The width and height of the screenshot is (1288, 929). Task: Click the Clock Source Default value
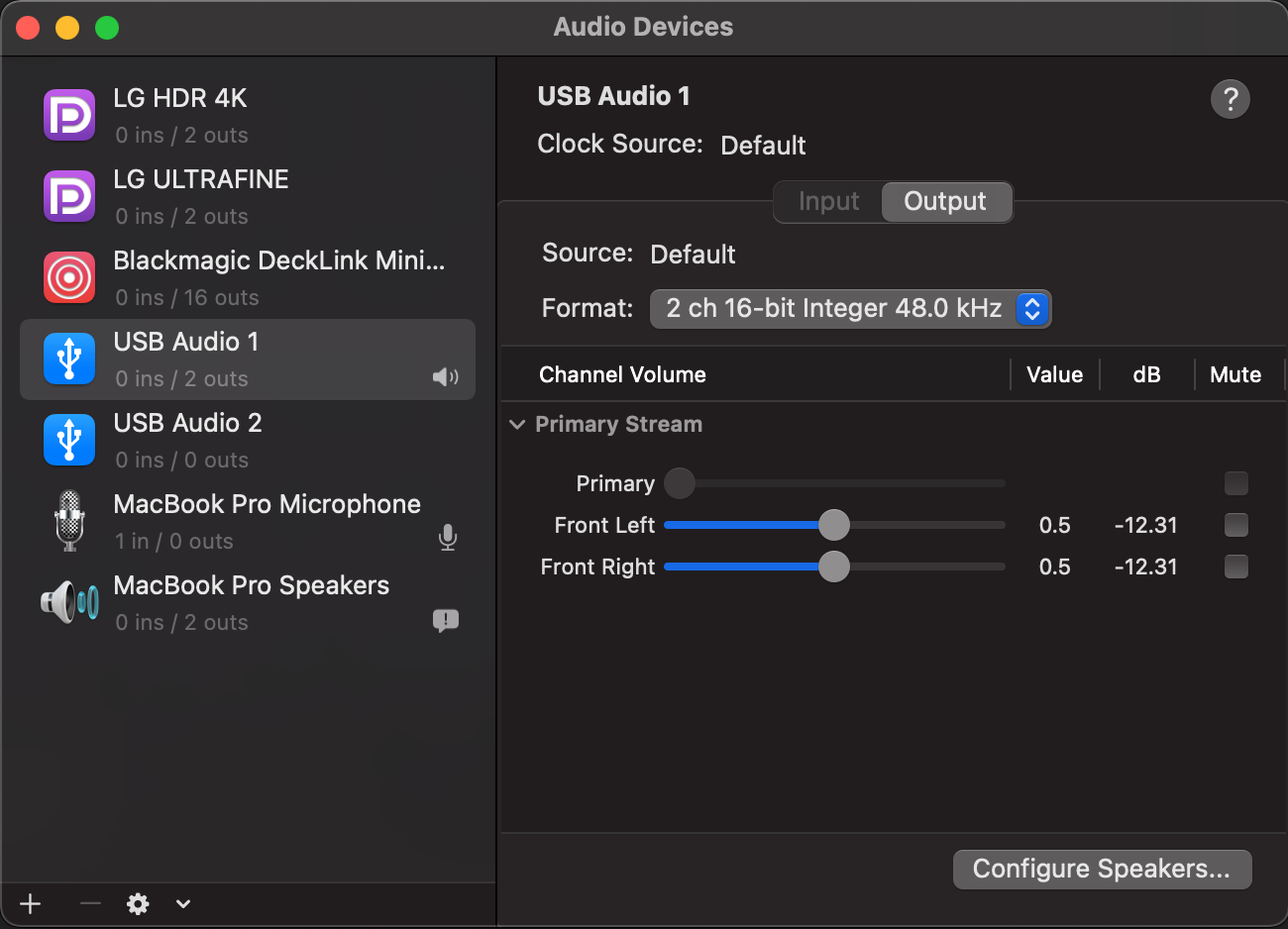(x=763, y=146)
